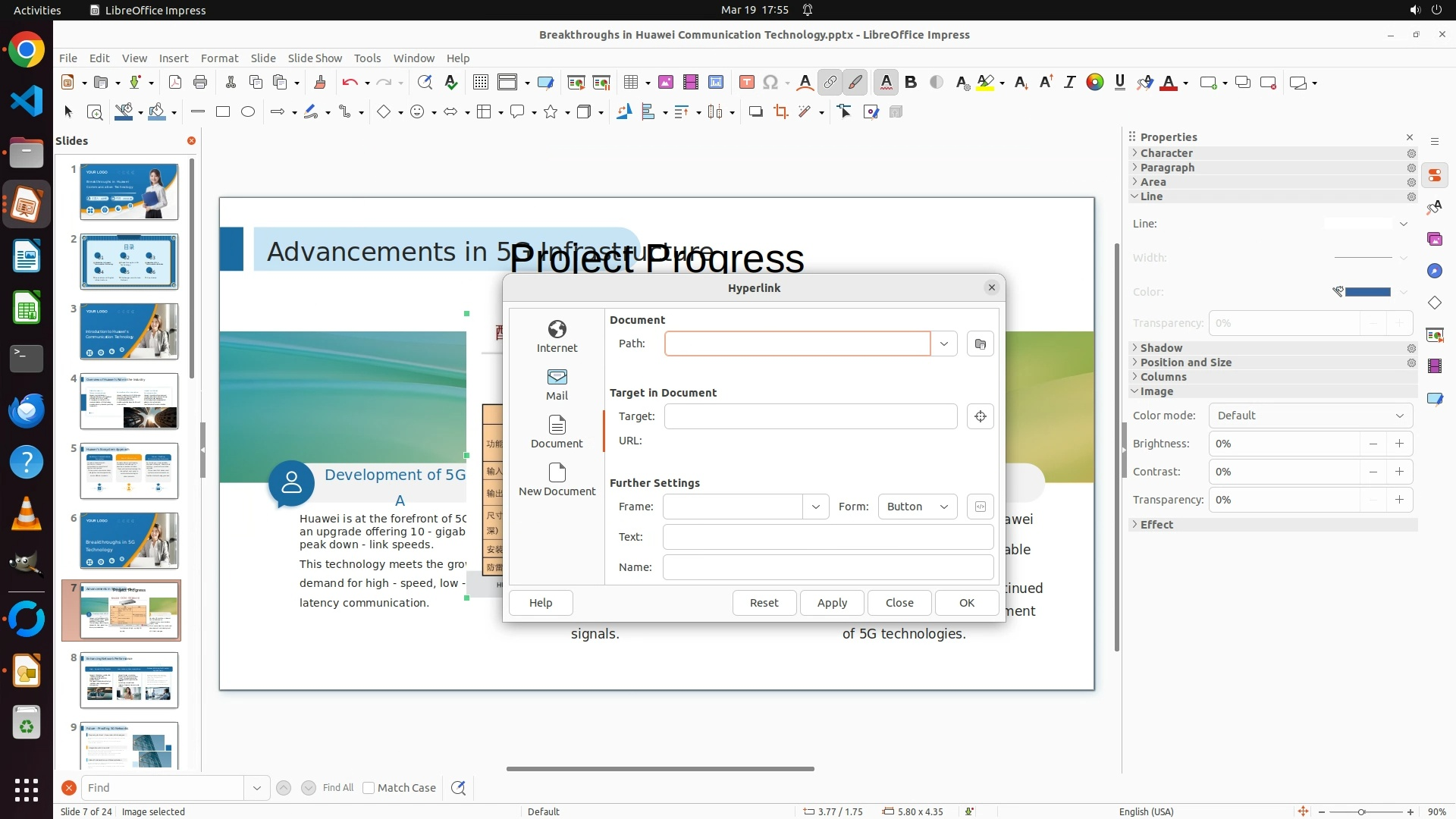The width and height of the screenshot is (1456, 819).
Task: Select the Ellipse drawing tool
Action: (x=247, y=112)
